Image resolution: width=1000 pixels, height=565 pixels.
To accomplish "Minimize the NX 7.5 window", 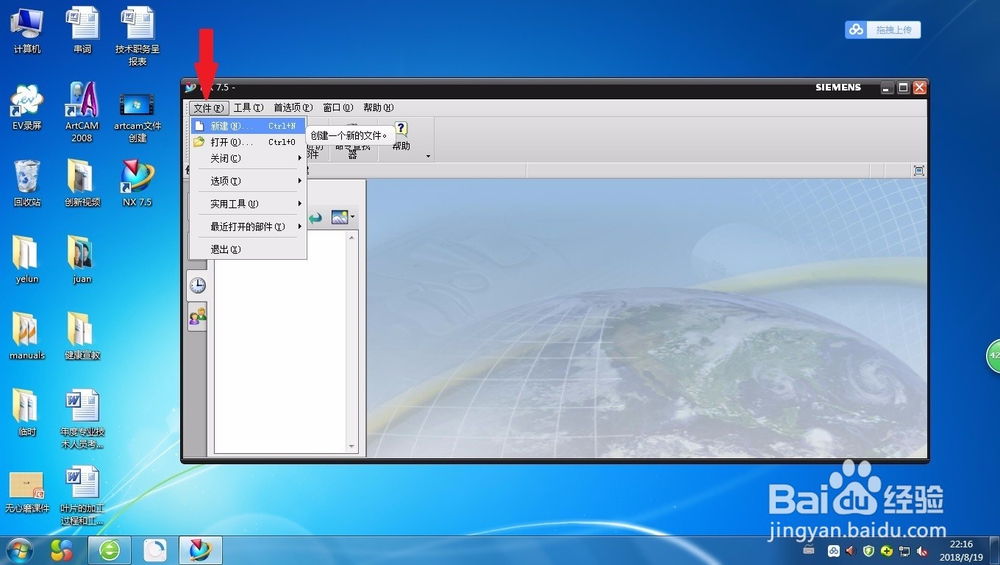I will pos(886,87).
